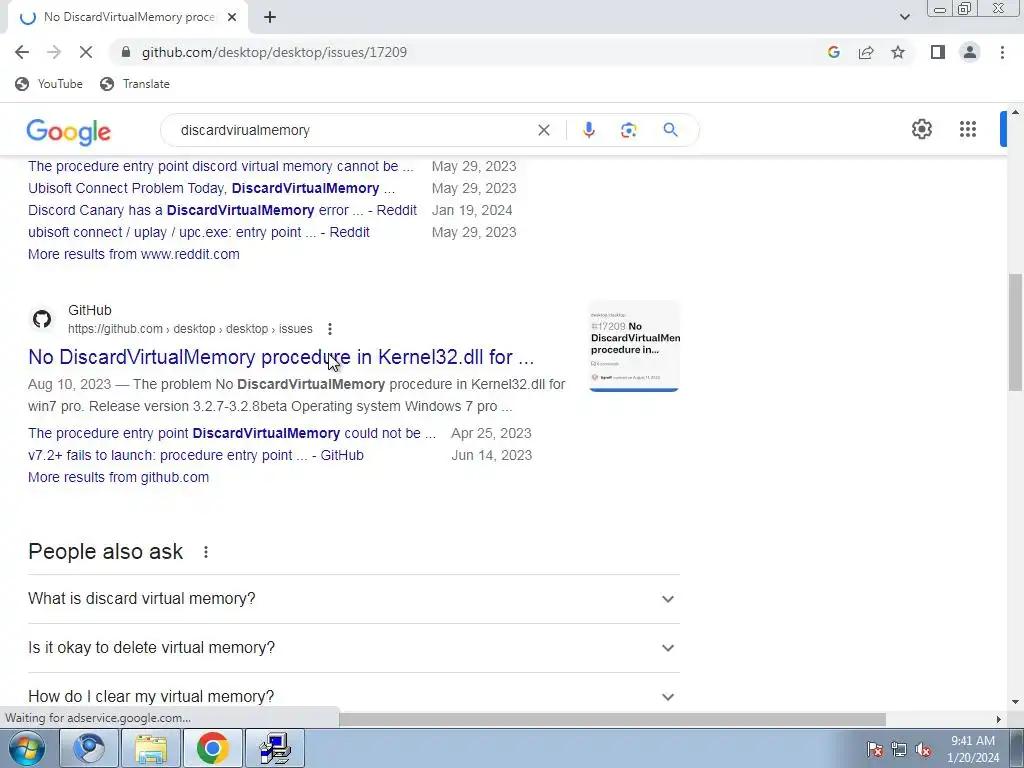Open 'The procedure entry point discord virtual memory' link
This screenshot has width=1024, height=768.
click(221, 166)
